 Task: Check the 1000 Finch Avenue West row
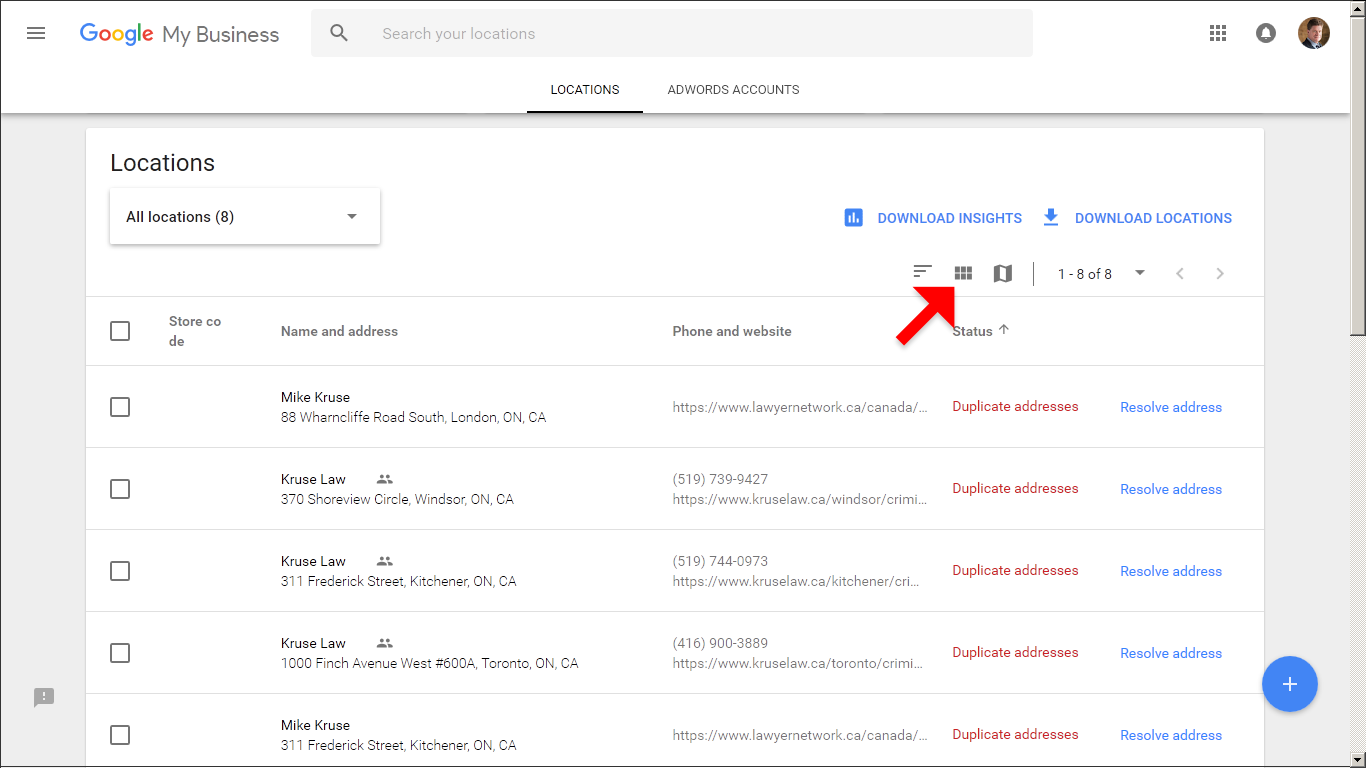[x=120, y=653]
